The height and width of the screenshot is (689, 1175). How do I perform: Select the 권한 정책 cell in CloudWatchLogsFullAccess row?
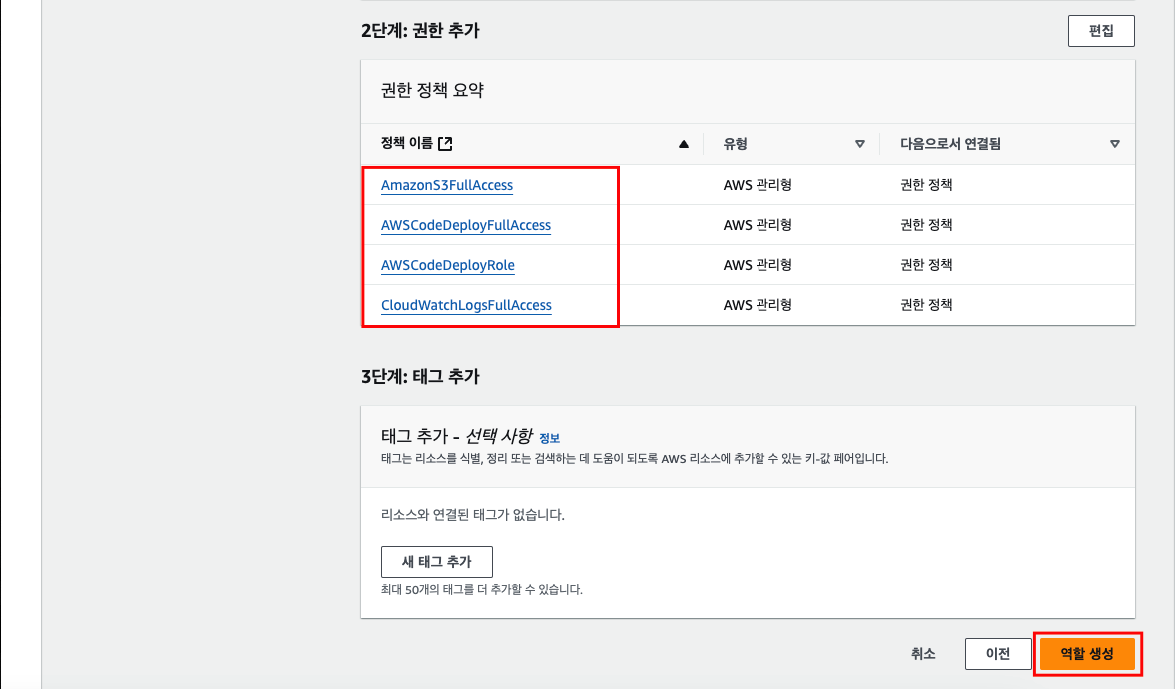(925, 305)
